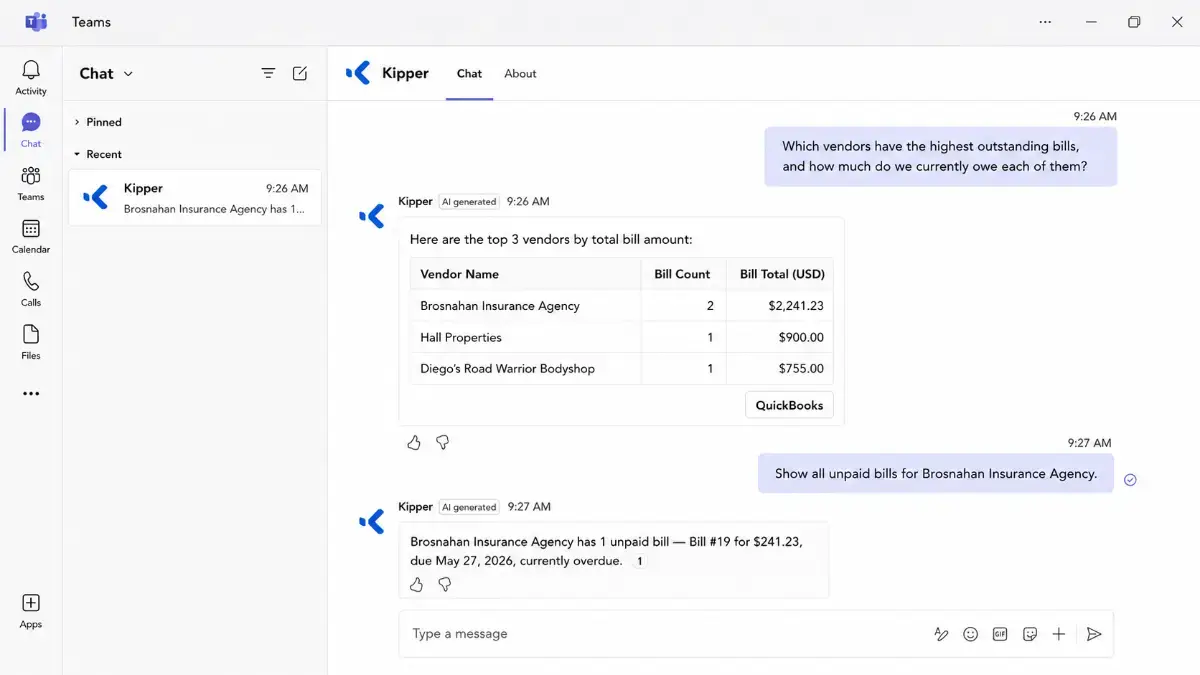This screenshot has width=1200, height=675.
Task: Thumbs down the unpaid bill reply
Action: coord(445,584)
